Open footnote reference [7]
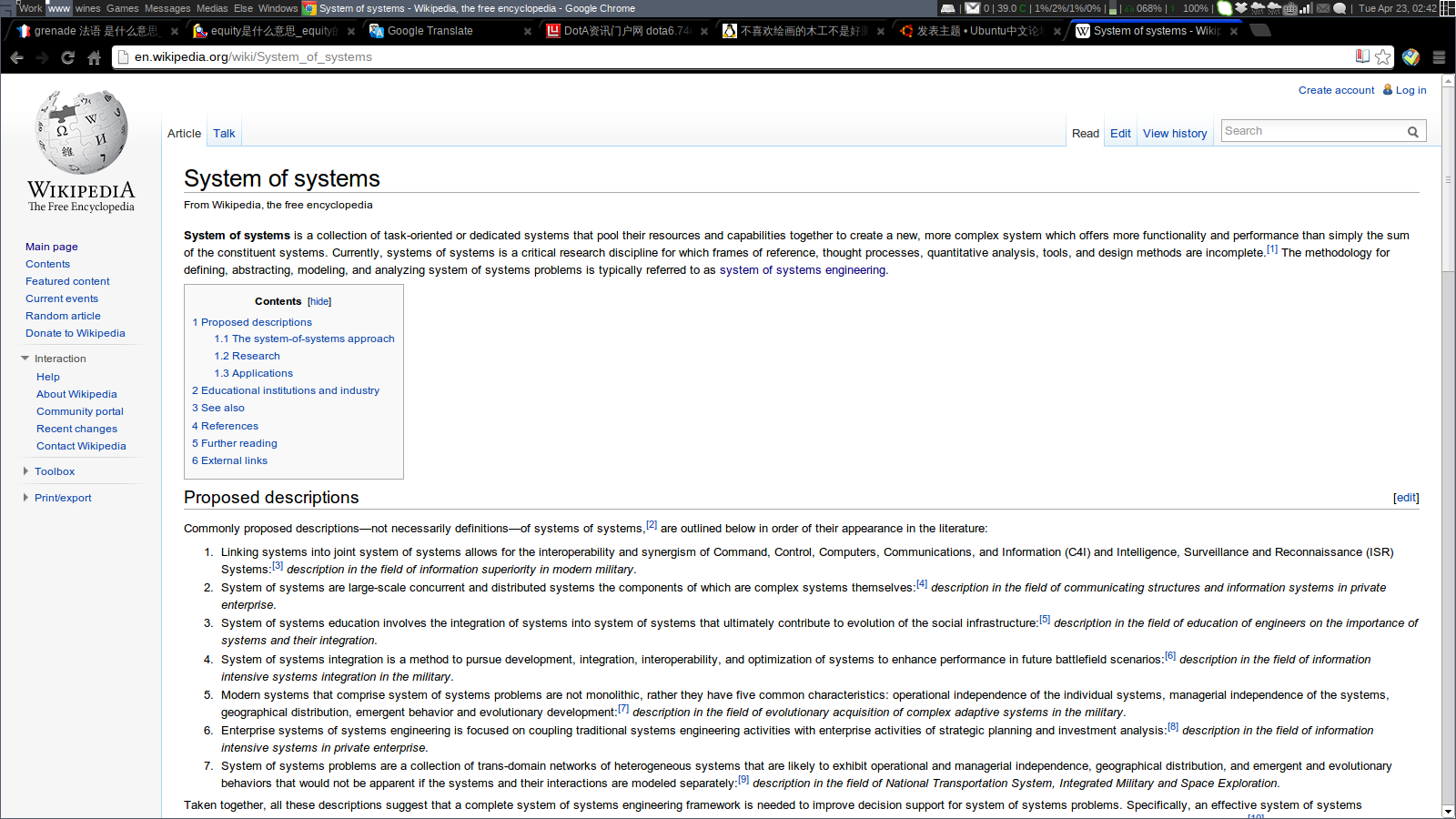 tap(623, 709)
